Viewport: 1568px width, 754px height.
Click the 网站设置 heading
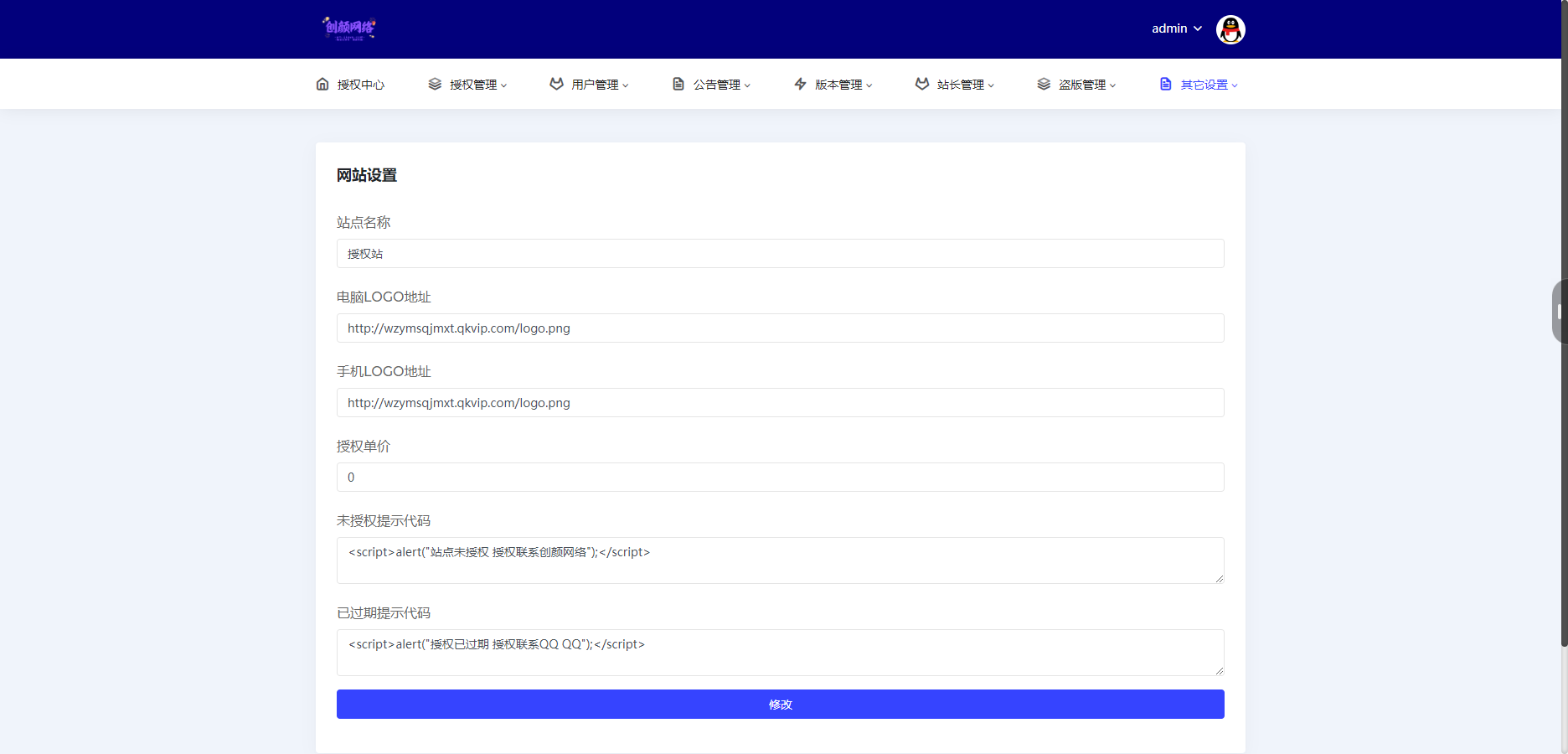pyautogui.click(x=367, y=175)
